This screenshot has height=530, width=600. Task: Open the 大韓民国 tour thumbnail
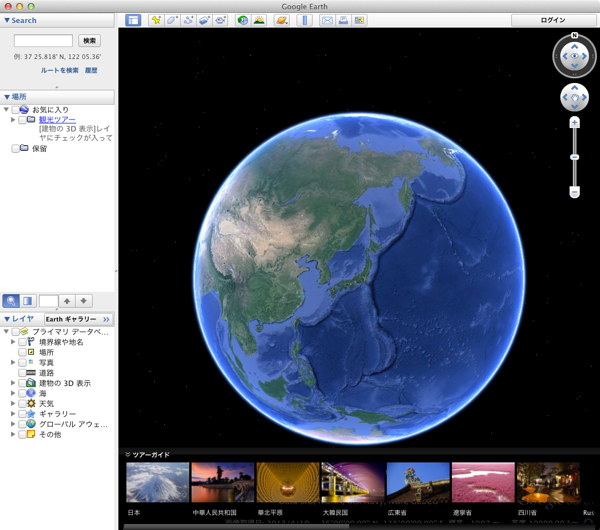pyautogui.click(x=353, y=482)
